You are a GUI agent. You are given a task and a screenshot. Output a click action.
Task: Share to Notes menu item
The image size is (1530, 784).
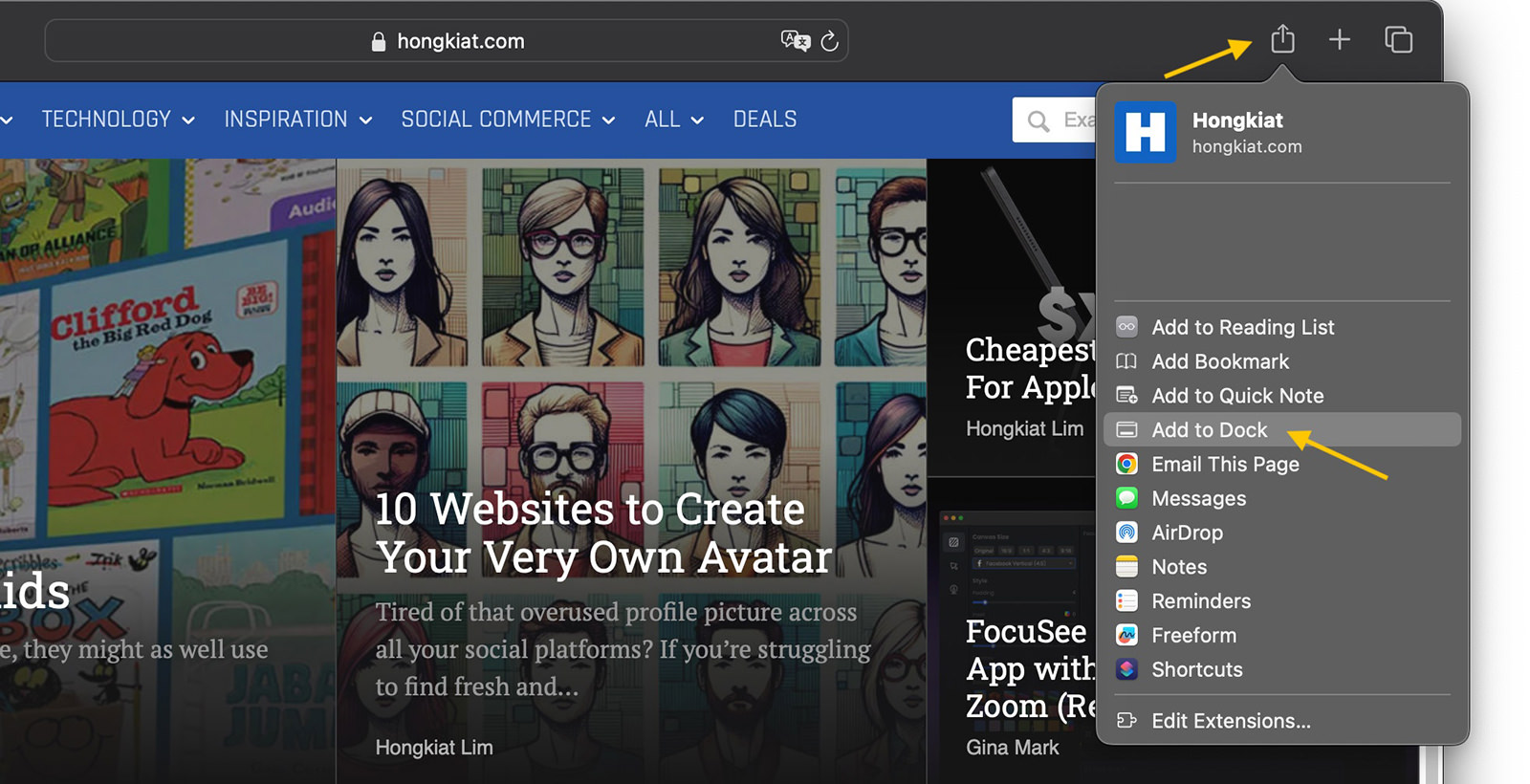tap(1281, 567)
